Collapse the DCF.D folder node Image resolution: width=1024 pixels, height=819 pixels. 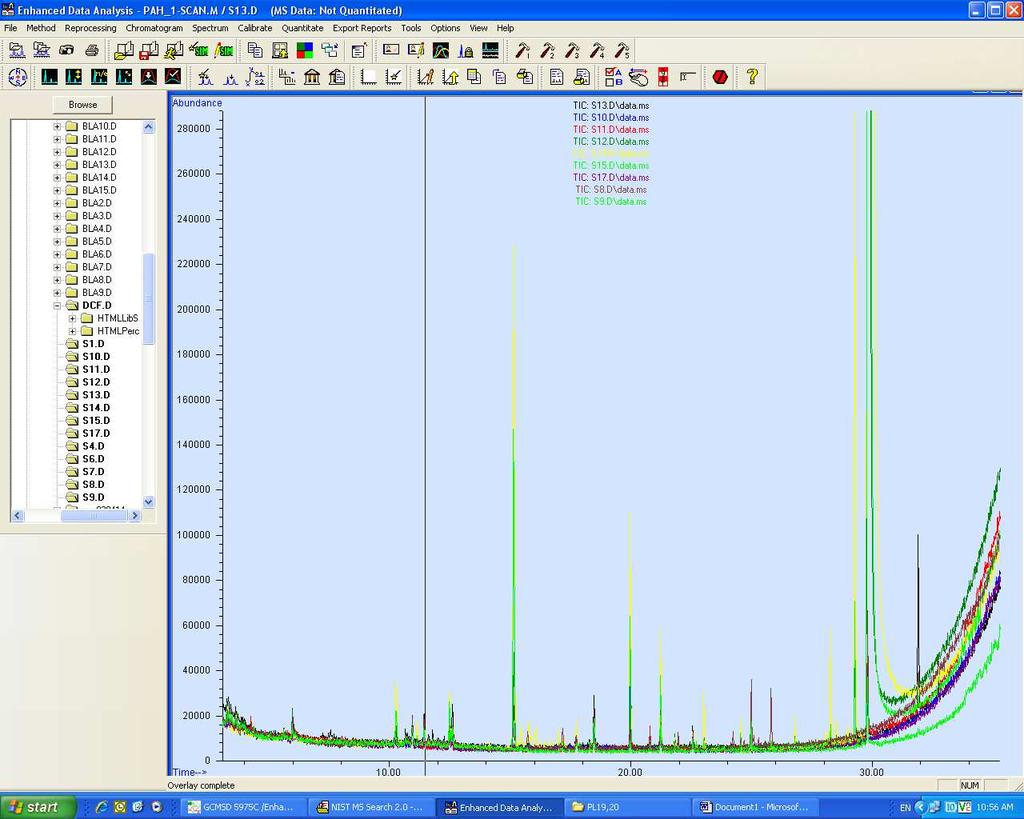tap(57, 306)
